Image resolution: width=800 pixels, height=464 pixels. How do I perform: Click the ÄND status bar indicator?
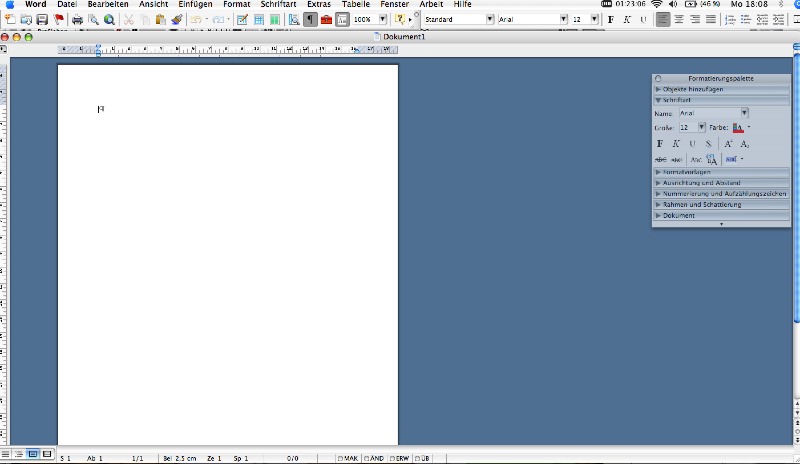[374, 458]
